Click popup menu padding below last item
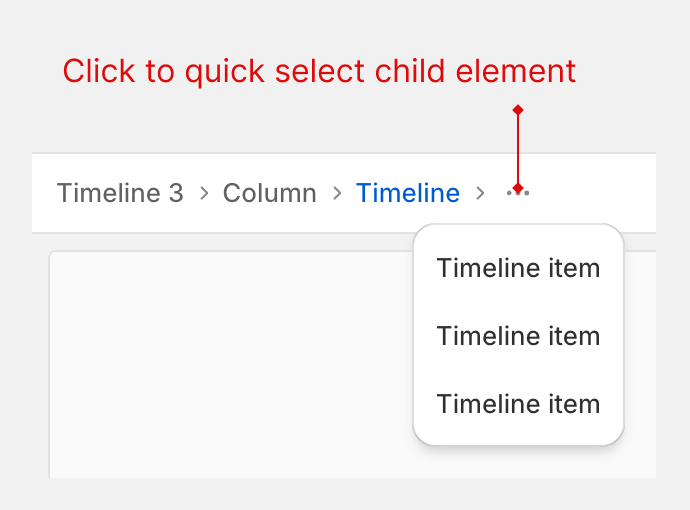 [x=518, y=434]
